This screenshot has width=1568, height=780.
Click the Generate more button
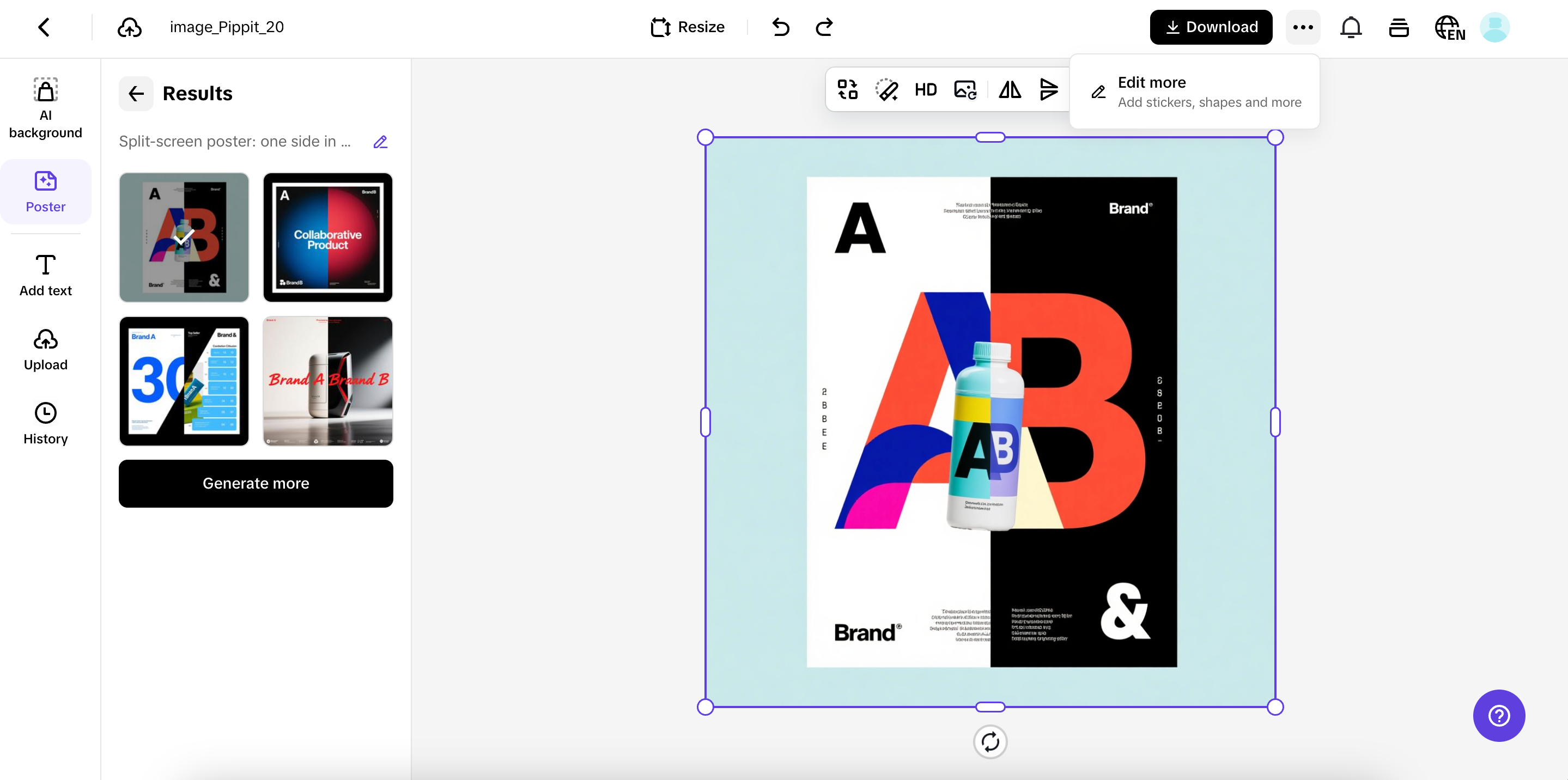pyautogui.click(x=256, y=483)
